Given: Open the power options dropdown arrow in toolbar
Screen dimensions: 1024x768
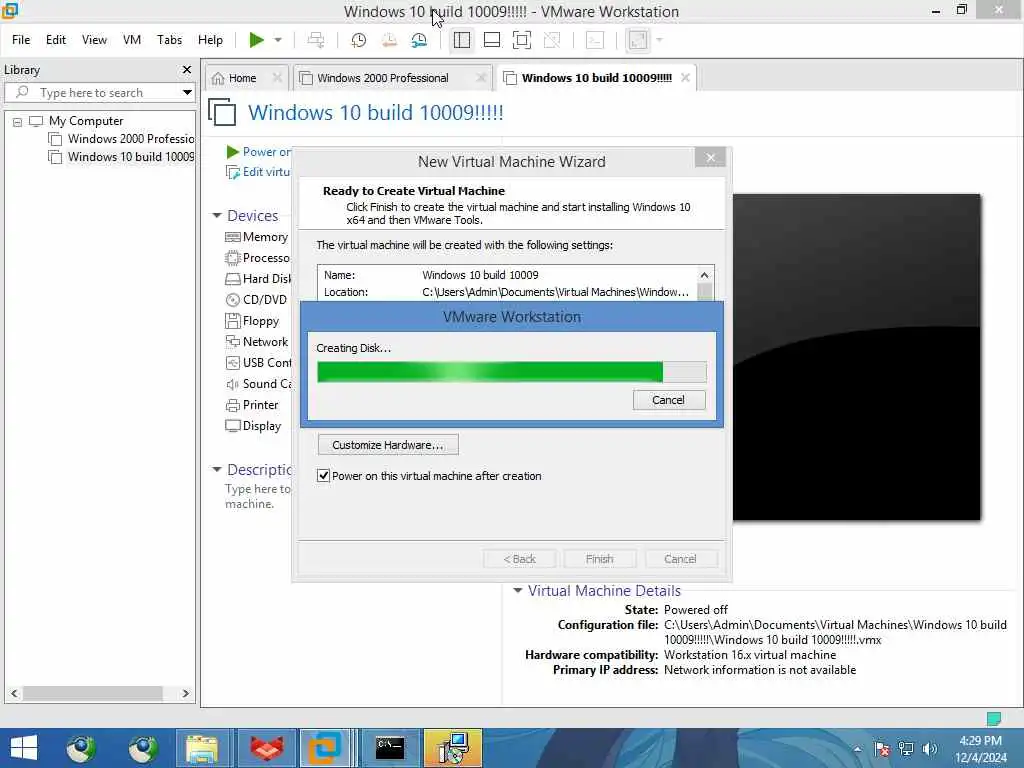Looking at the screenshot, I should coord(278,40).
